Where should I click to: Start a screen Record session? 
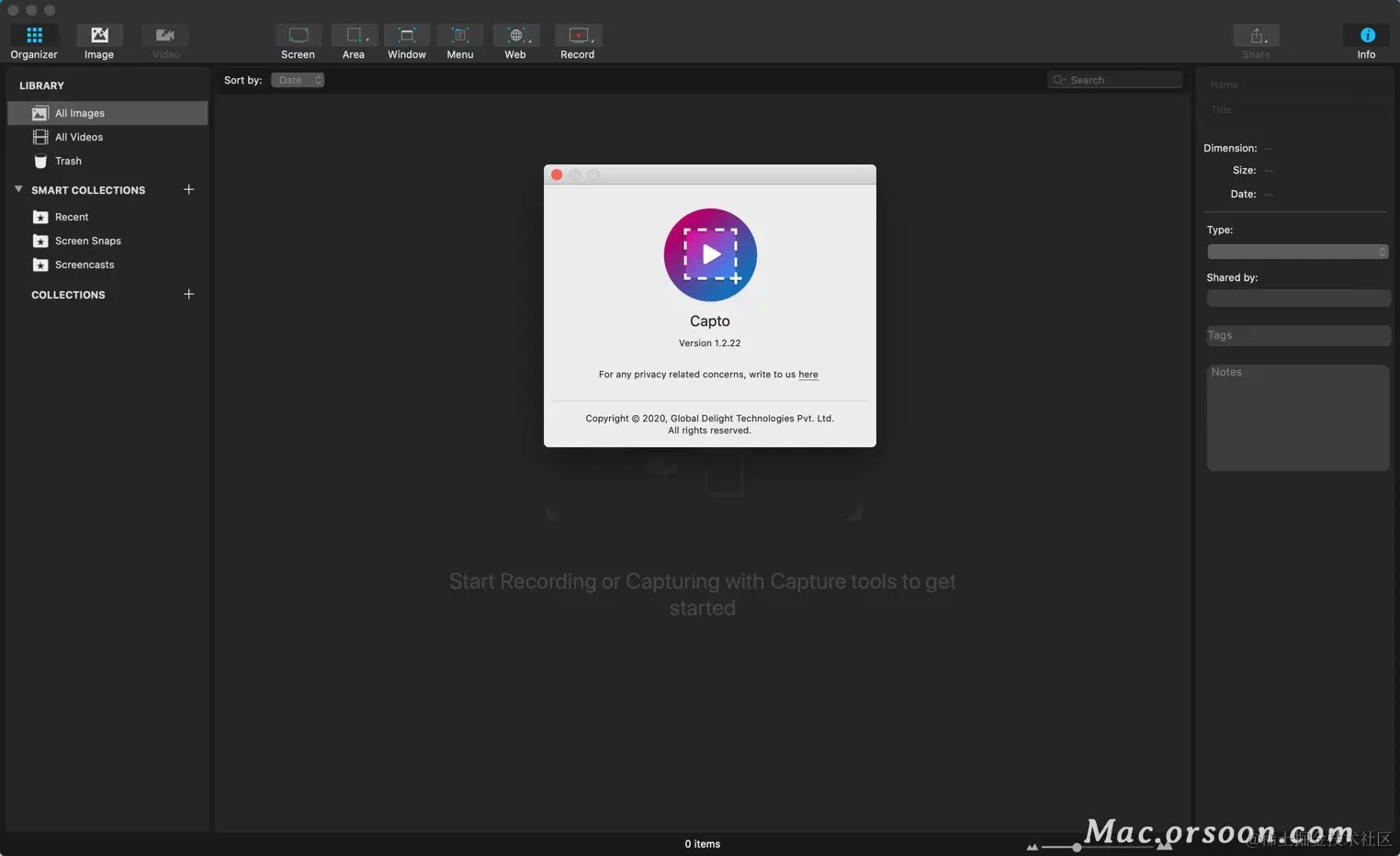click(578, 42)
